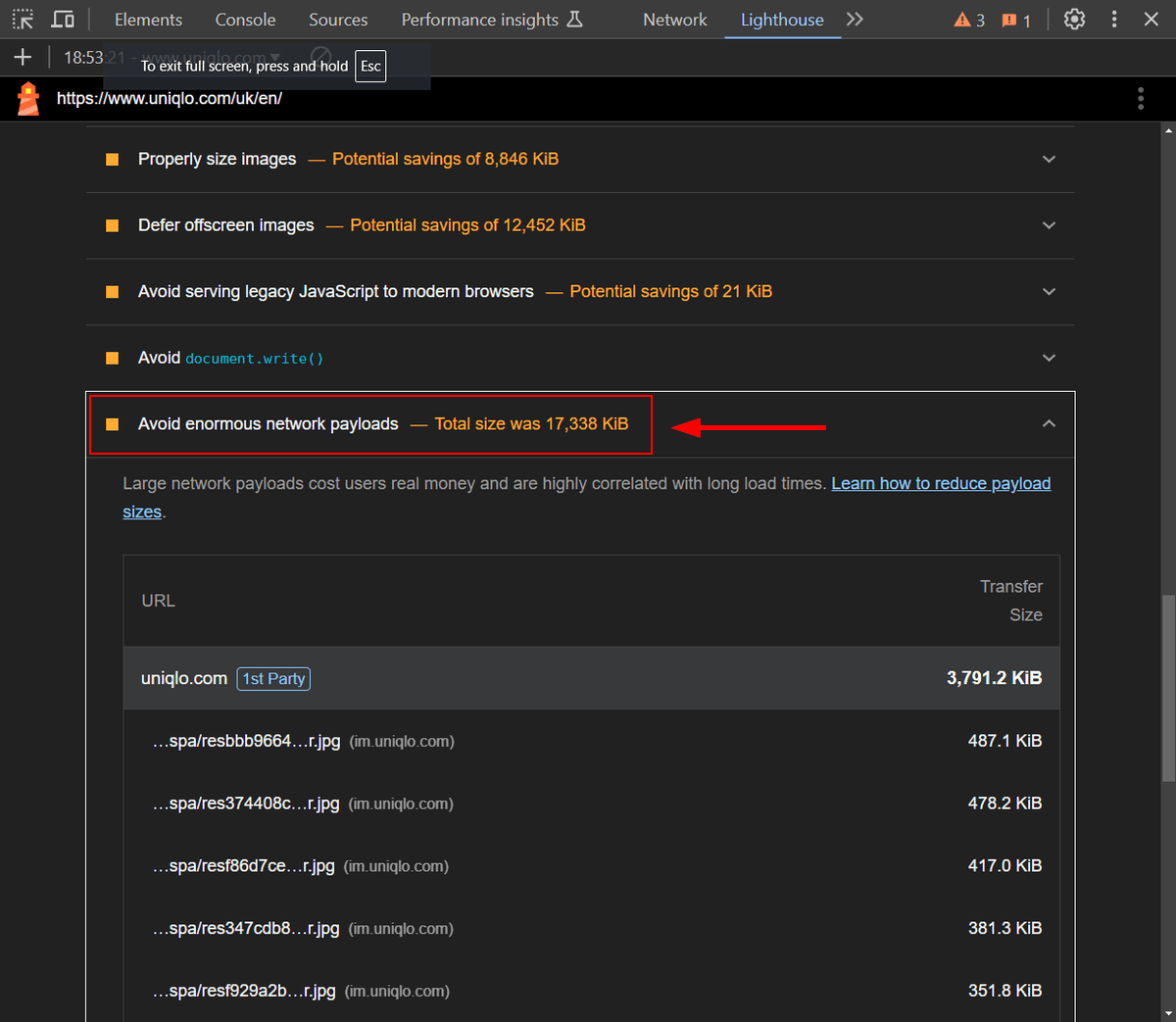Close the DevTools panel
Viewport: 1176px width, 1022px height.
point(1151,20)
